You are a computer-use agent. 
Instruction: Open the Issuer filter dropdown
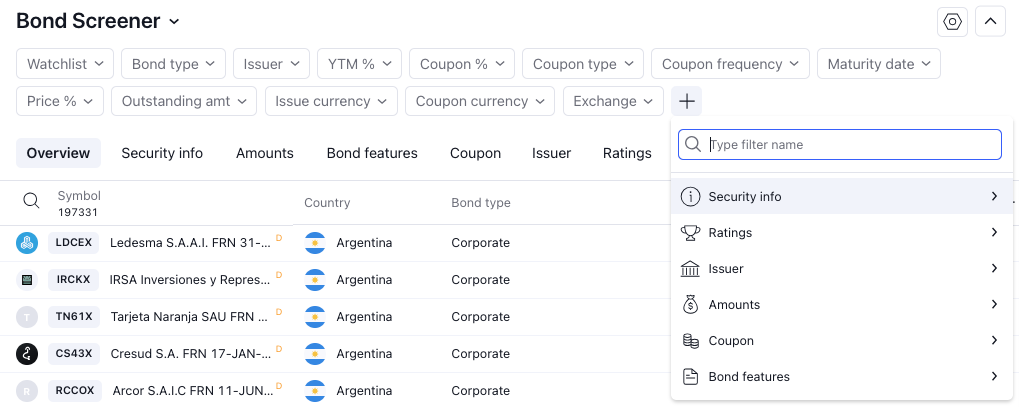pos(272,64)
